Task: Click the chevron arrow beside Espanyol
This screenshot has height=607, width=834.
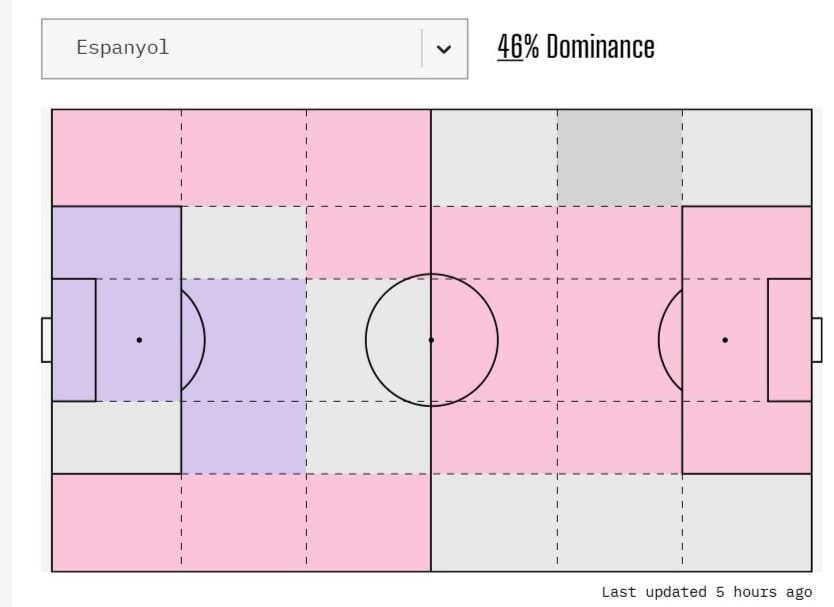Action: [444, 48]
